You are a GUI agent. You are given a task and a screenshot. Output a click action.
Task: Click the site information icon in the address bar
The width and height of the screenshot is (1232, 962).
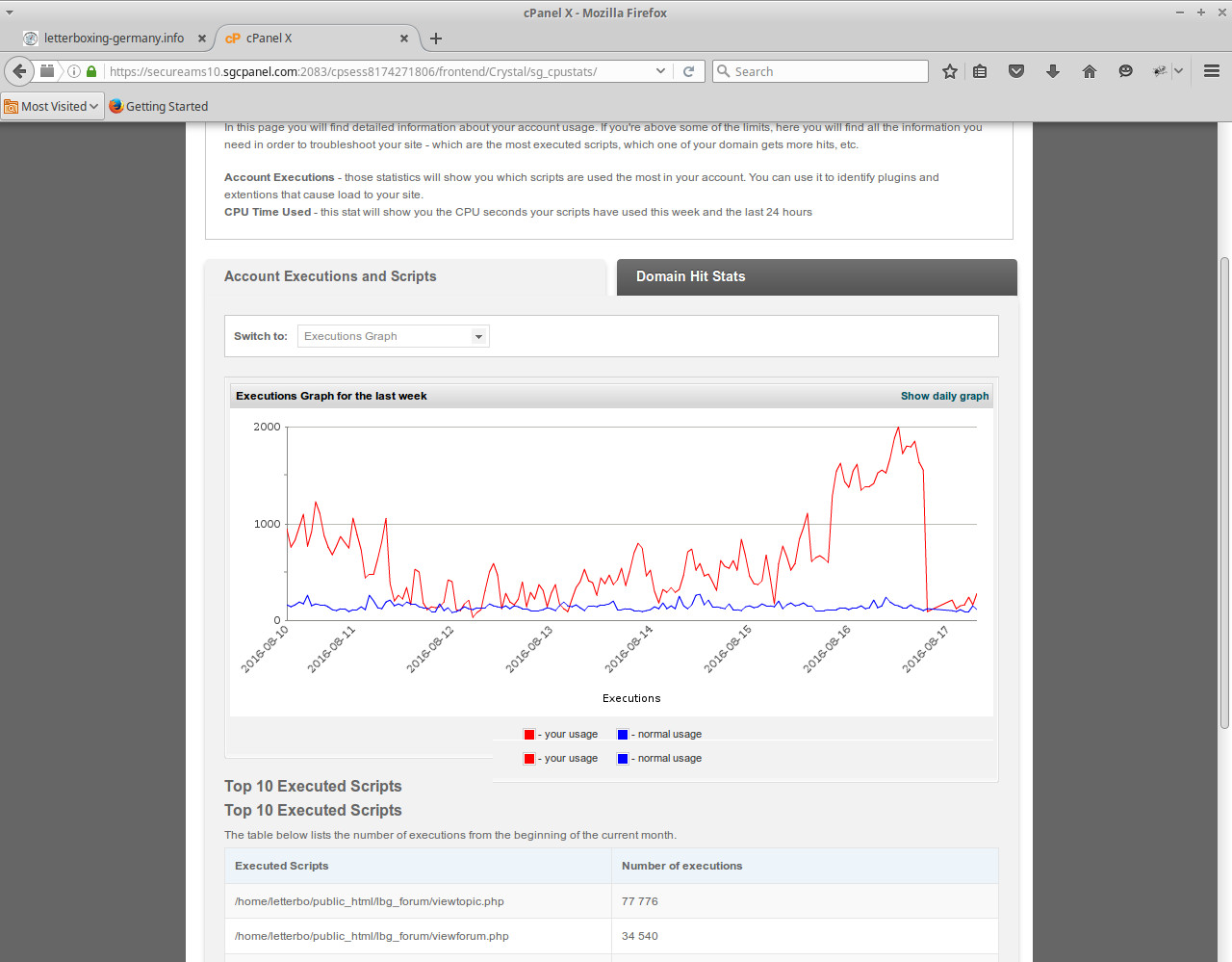pos(74,71)
